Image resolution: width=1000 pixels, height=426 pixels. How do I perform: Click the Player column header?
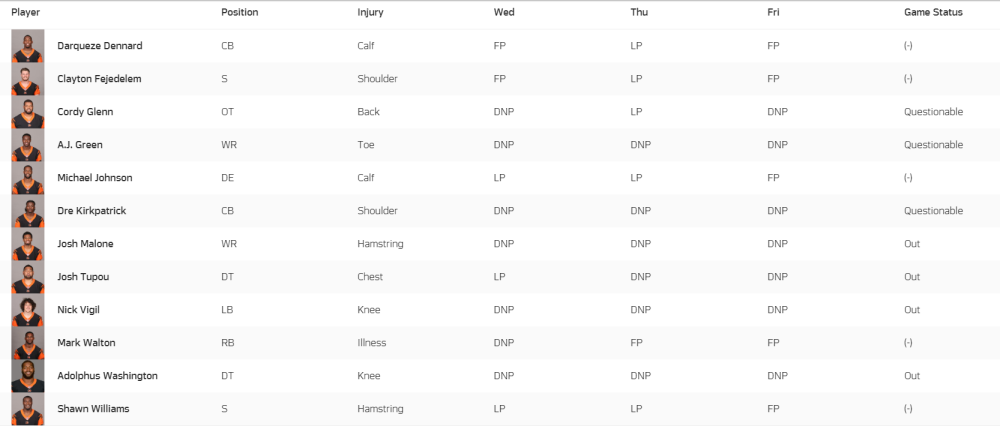tap(26, 12)
